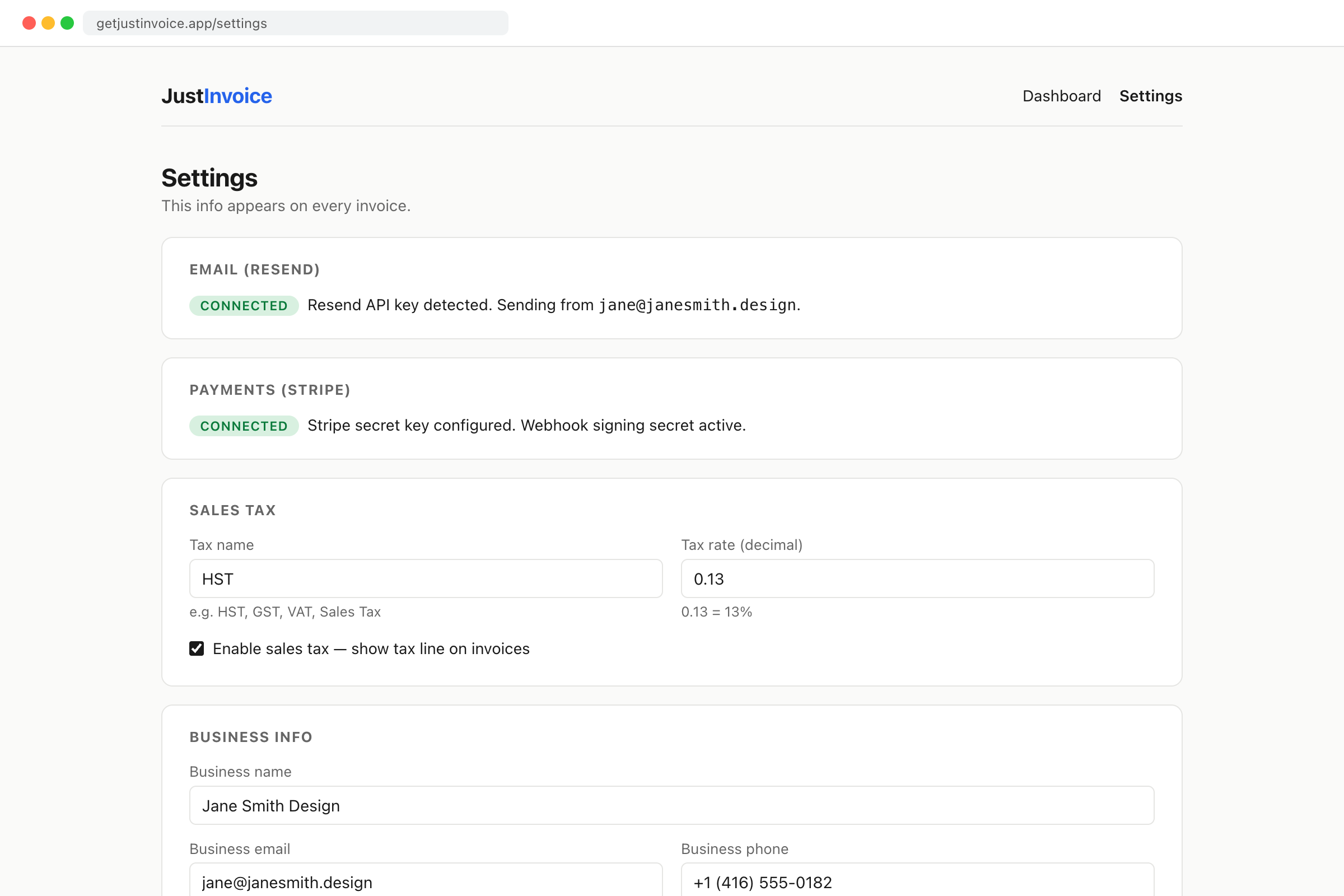Click the 'EMAIL (RESEND)' section heading
This screenshot has width=1344, height=896.
pyautogui.click(x=255, y=270)
